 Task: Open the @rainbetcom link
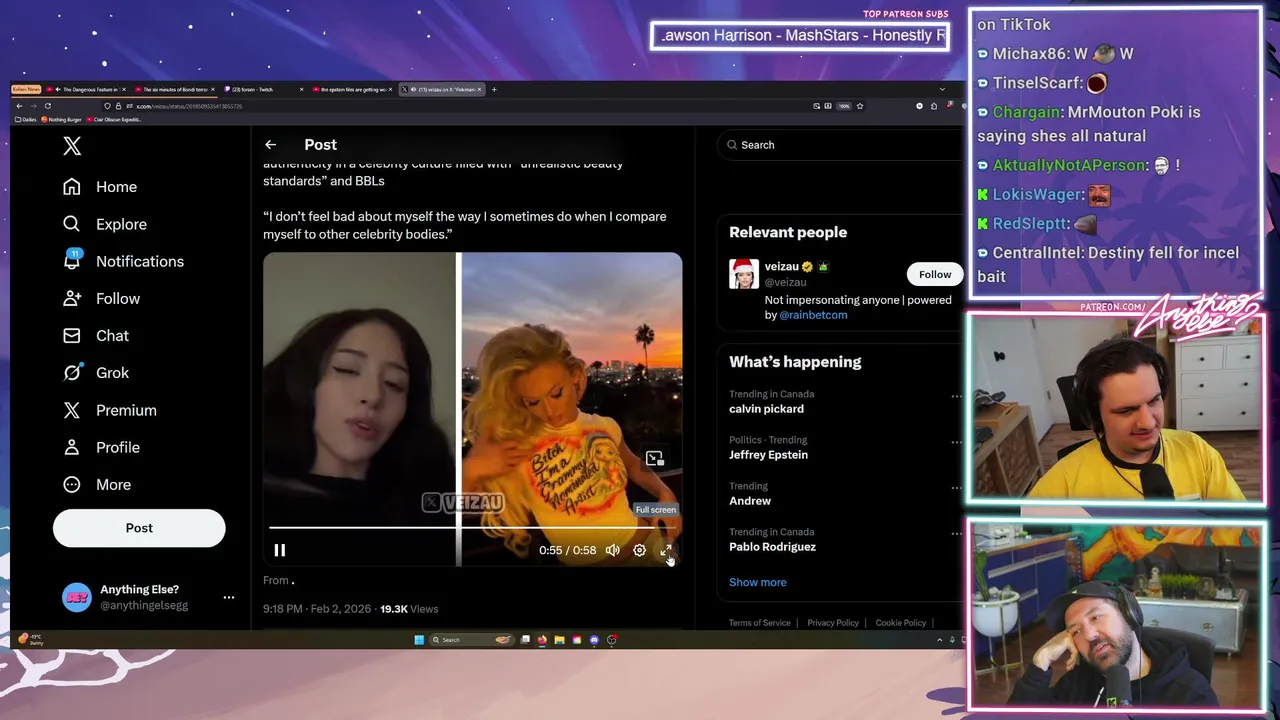tap(813, 315)
